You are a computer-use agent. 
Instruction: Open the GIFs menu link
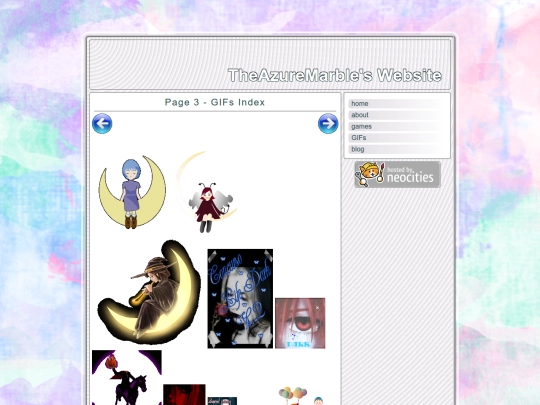click(x=397, y=138)
